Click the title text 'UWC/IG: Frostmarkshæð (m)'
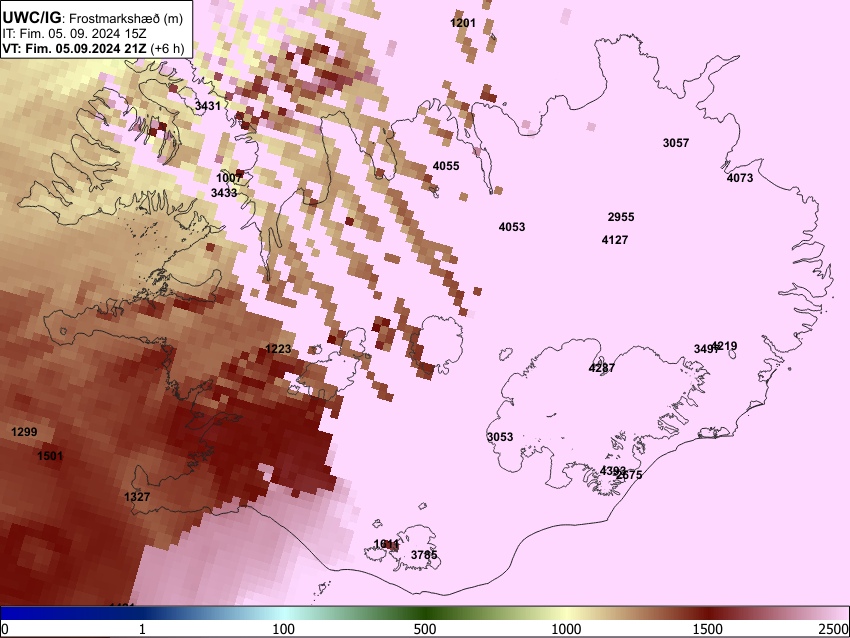 click(x=93, y=17)
